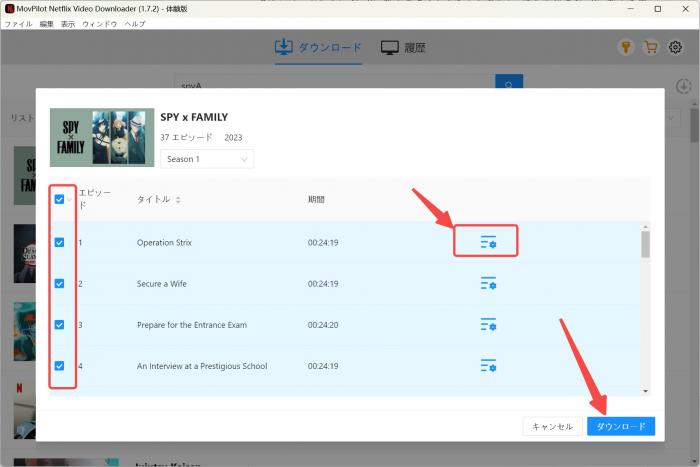Uncheck episode 1 Operation Strix checkbox
The image size is (700, 467).
click(59, 242)
